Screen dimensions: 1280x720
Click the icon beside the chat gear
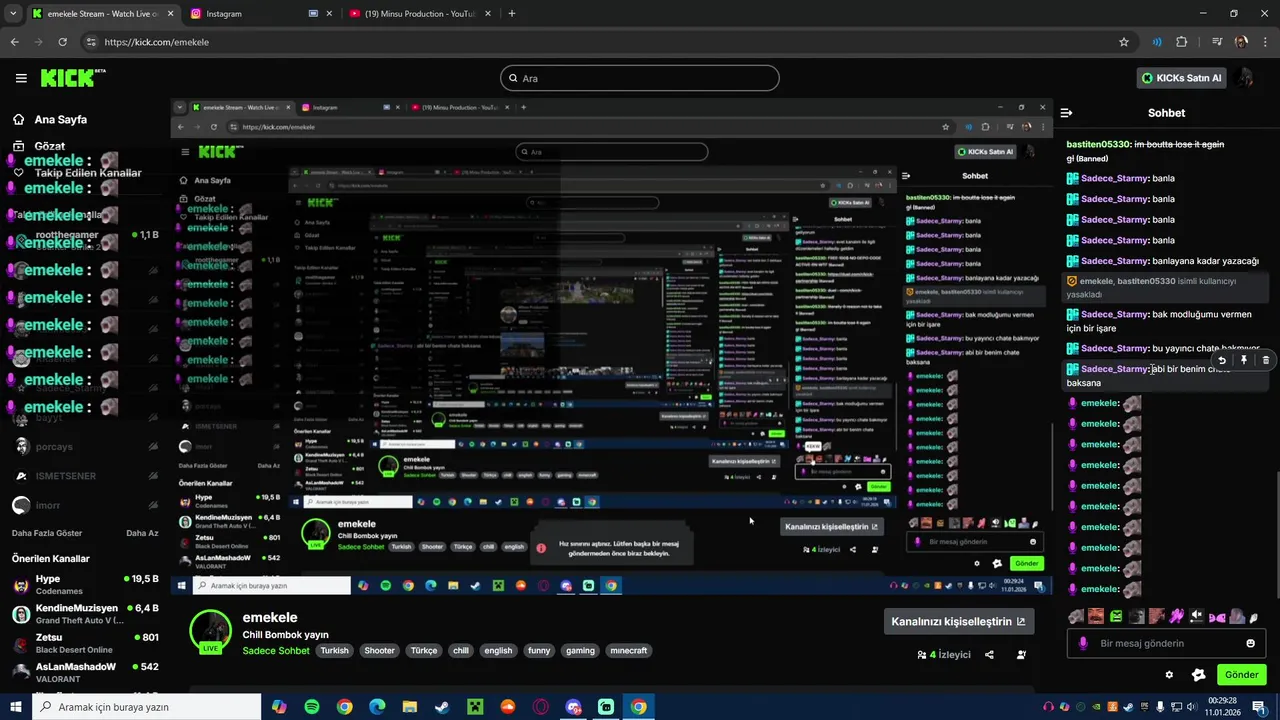coord(1198,675)
